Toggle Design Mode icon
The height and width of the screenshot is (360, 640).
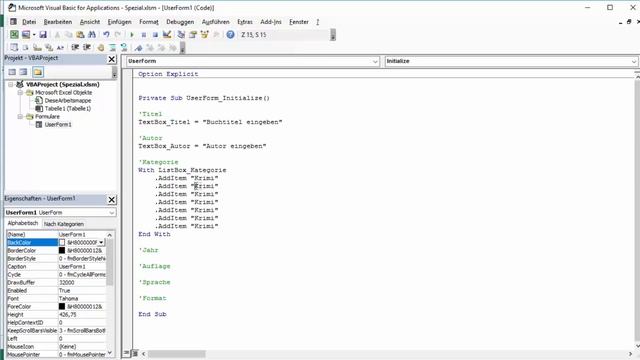point(167,35)
